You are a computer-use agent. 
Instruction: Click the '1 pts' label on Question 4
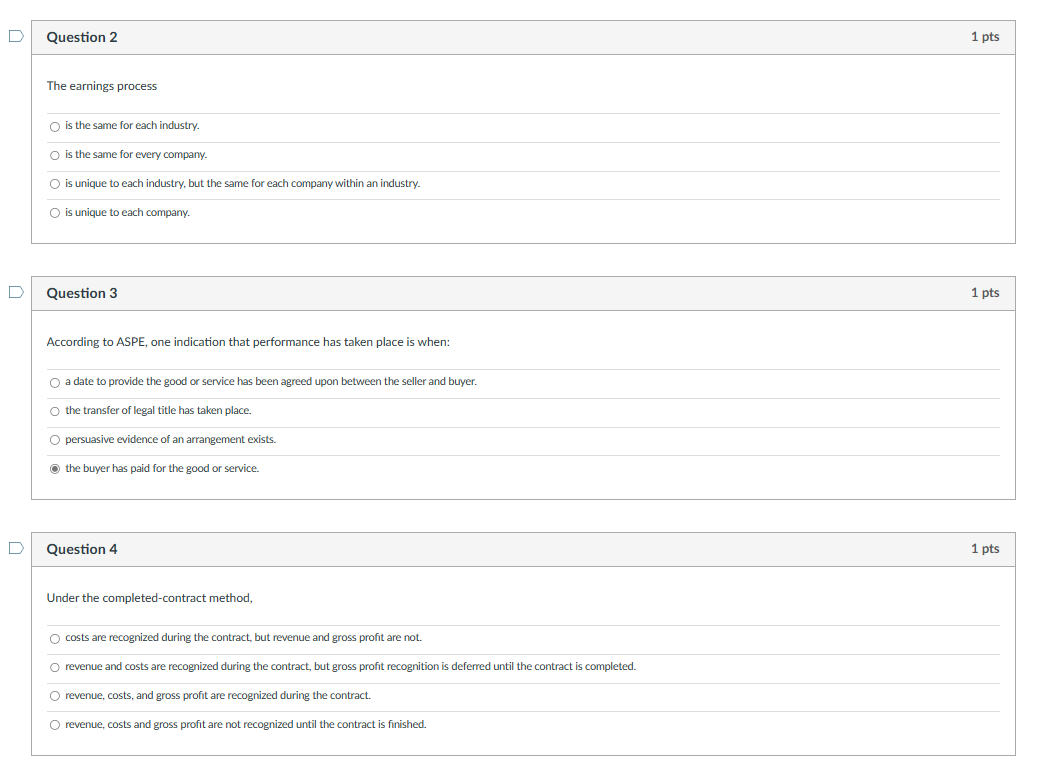point(985,548)
